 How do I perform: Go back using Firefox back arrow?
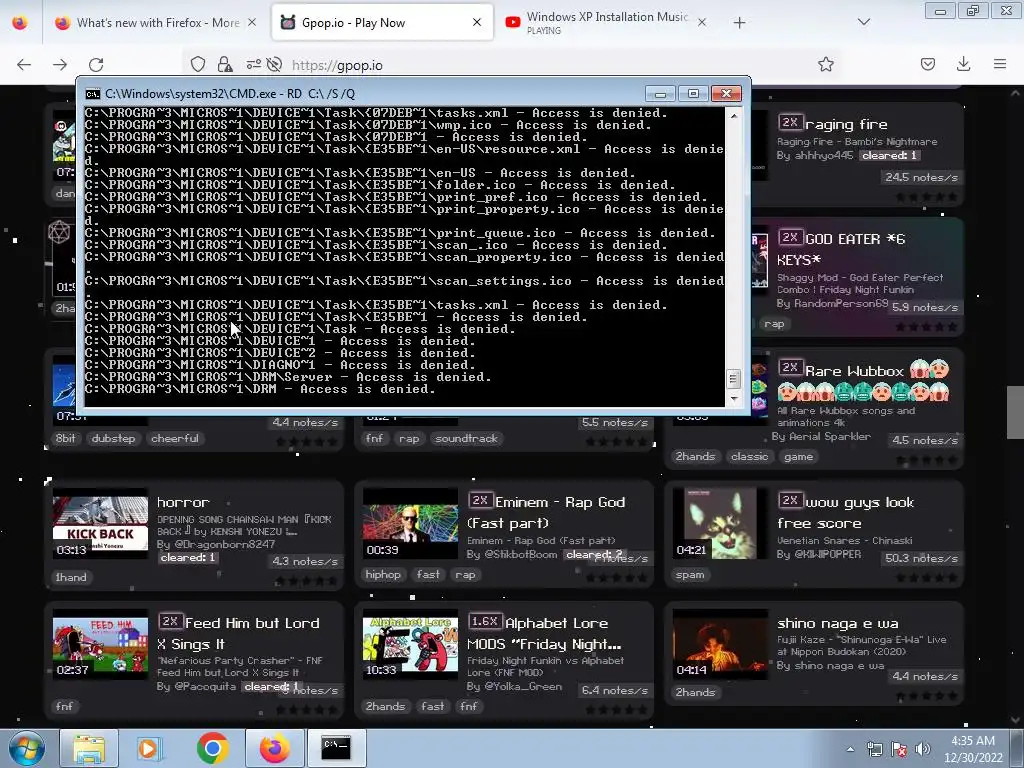(24, 65)
